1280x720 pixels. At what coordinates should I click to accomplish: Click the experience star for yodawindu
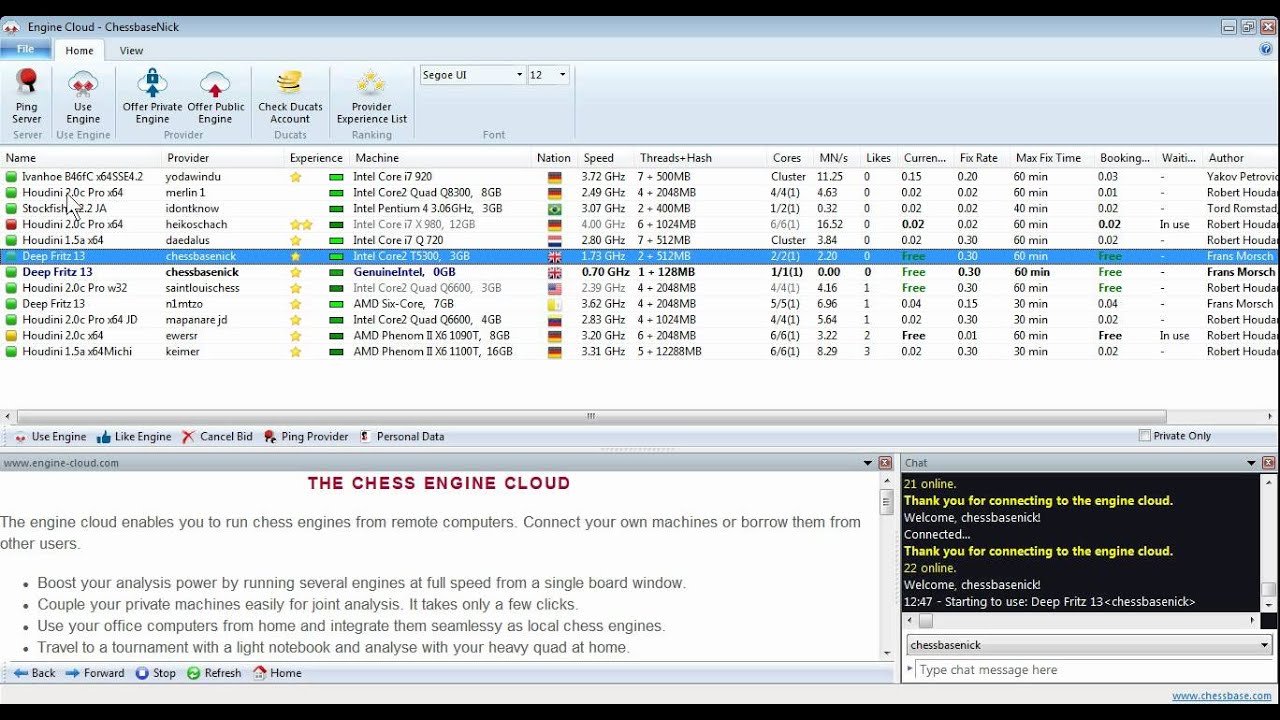click(296, 177)
